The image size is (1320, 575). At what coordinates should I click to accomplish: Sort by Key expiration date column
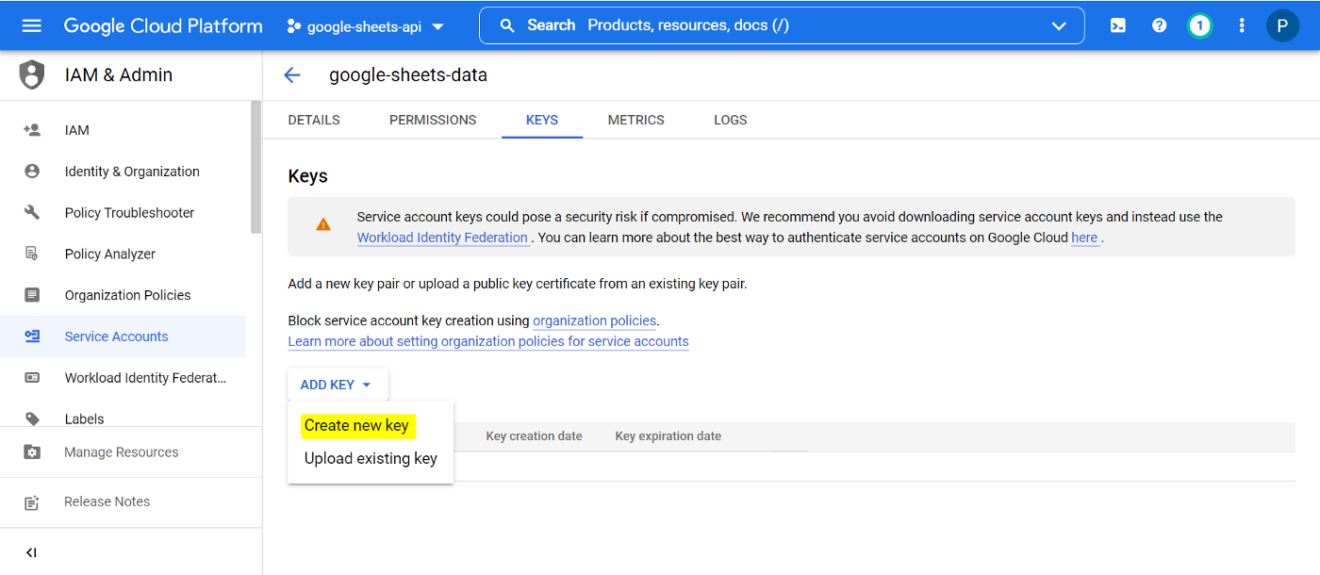coord(668,436)
